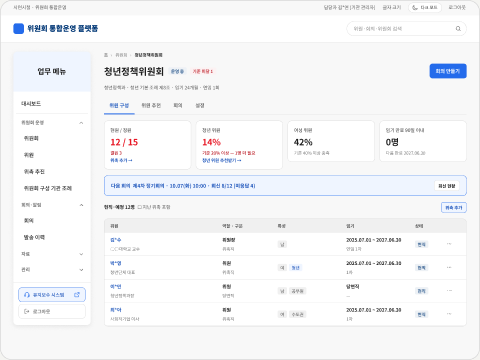The width and height of the screenshot is (480, 360).
Task: Click the status badge in 김*수 row
Action: tap(422, 244)
